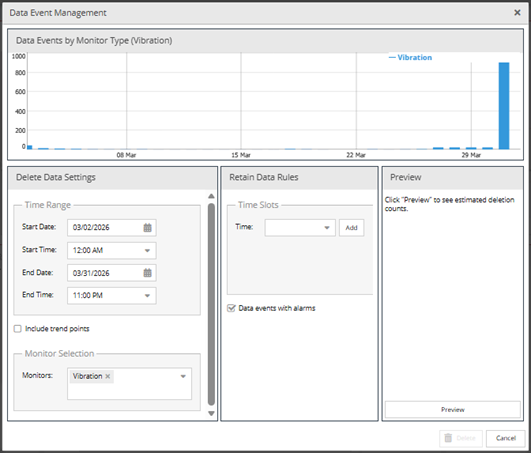The image size is (531, 453).
Task: Click the 15 Mar axis label
Action: [241, 155]
